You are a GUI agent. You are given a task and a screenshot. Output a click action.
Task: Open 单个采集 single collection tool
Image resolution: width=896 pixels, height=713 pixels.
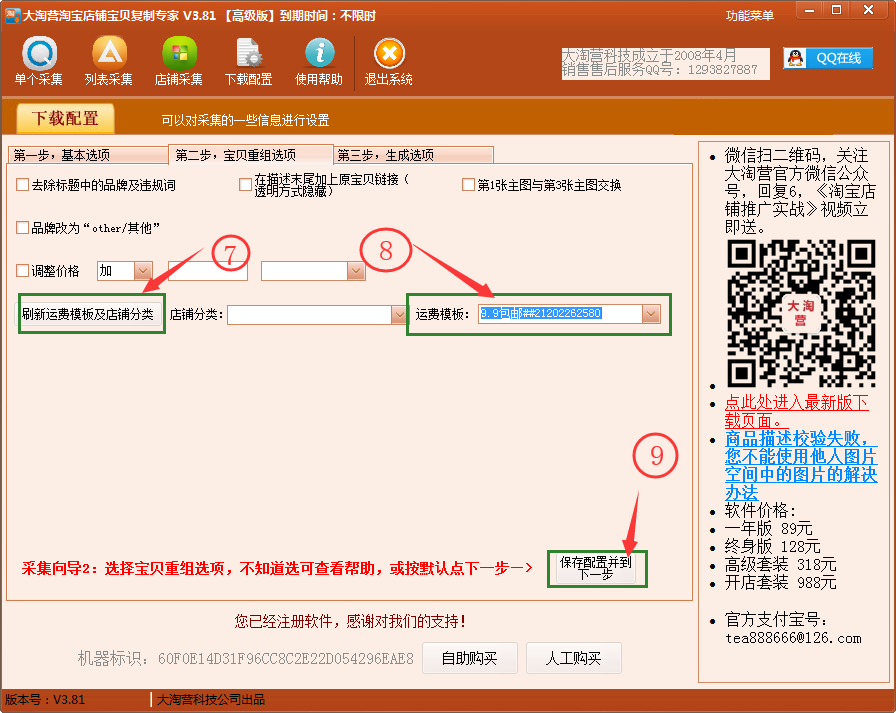click(x=39, y=61)
